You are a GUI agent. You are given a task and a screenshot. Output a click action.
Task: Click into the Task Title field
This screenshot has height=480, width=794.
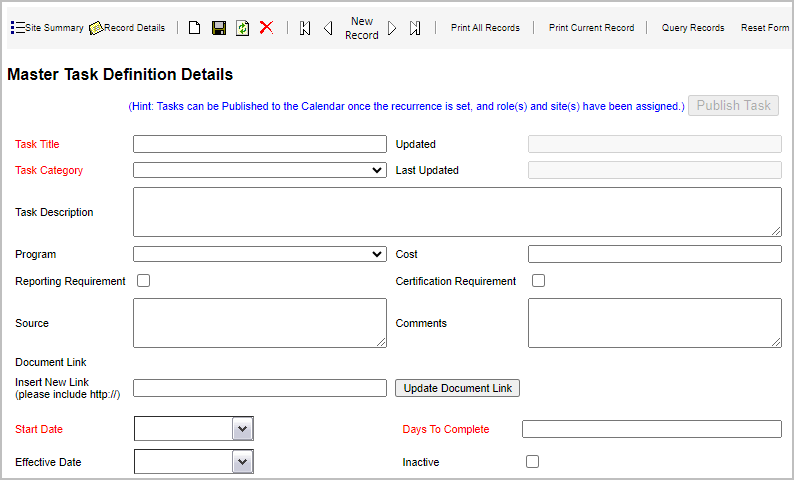point(259,145)
